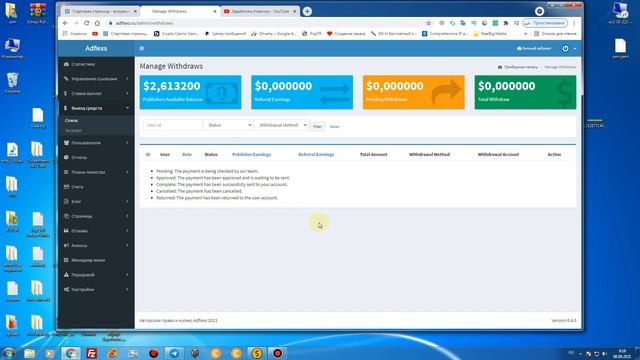The image size is (640, 360).
Task: Open the Withdrawal Method filter dropdown
Action: (282, 125)
